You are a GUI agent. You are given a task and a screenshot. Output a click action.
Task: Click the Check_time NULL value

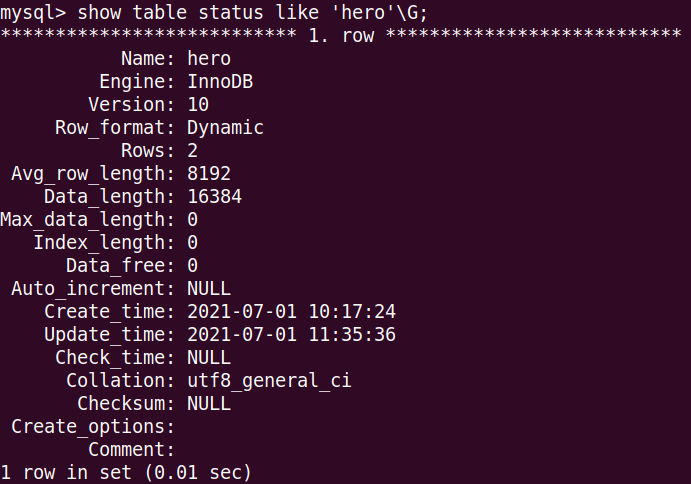pos(209,357)
